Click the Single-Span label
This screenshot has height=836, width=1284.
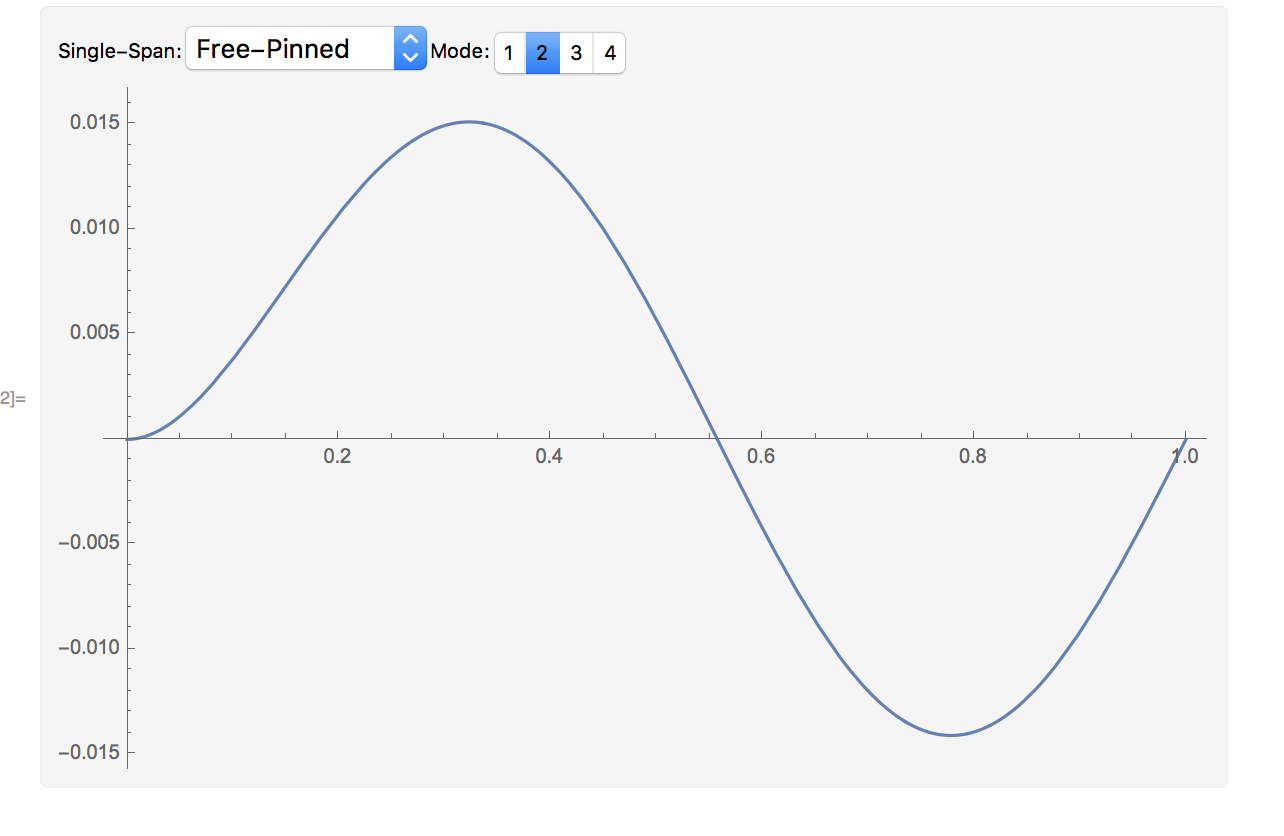[120, 51]
